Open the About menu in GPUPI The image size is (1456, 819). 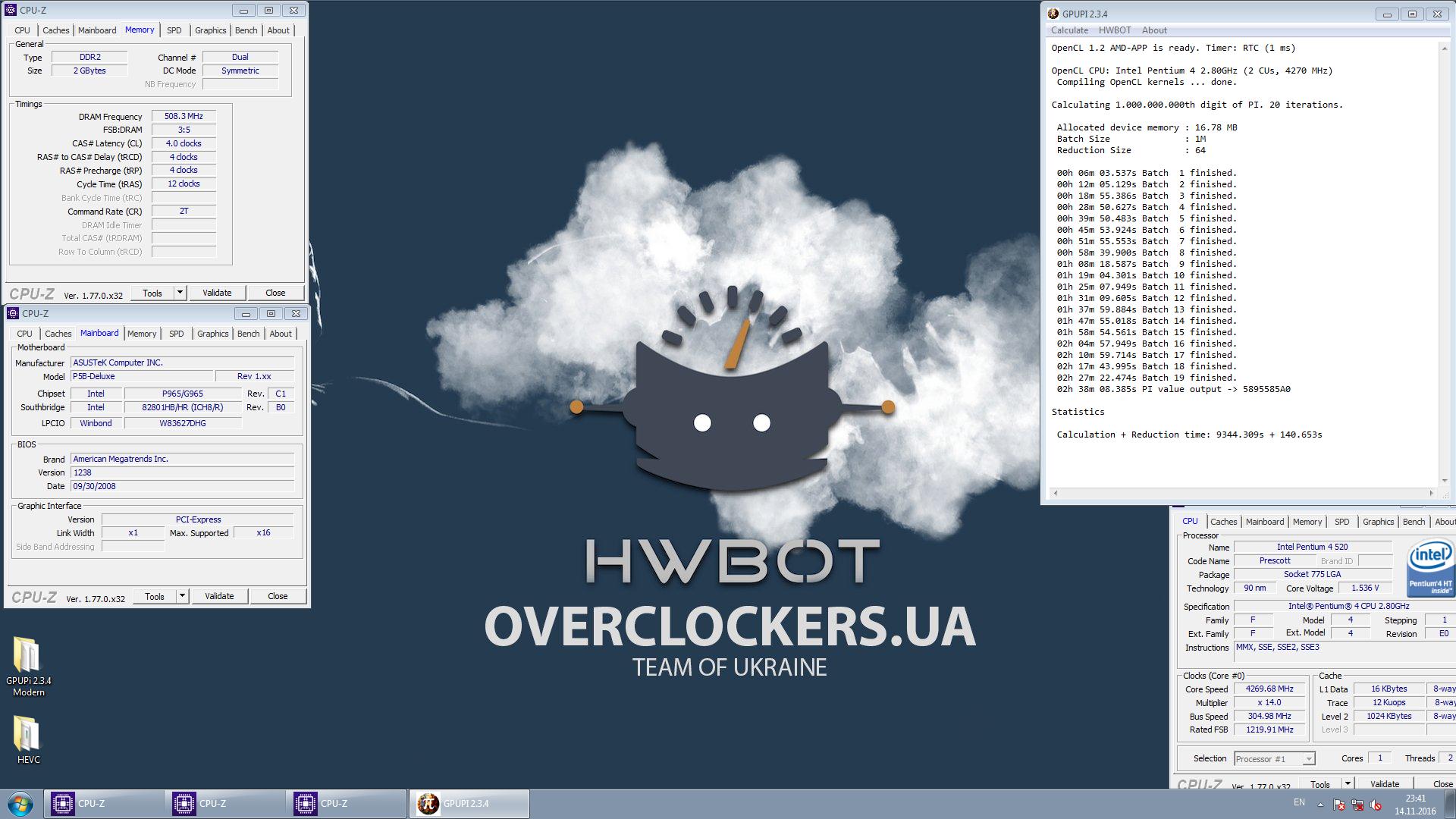1154,30
